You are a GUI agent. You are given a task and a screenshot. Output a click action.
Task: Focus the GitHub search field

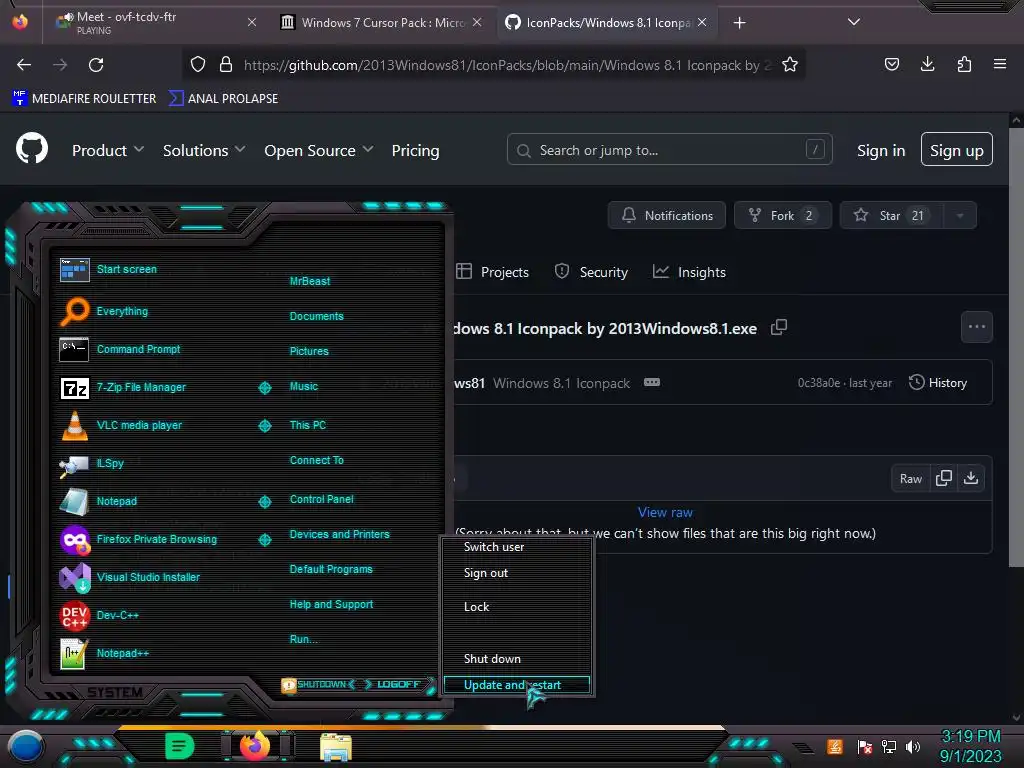pyautogui.click(x=669, y=150)
